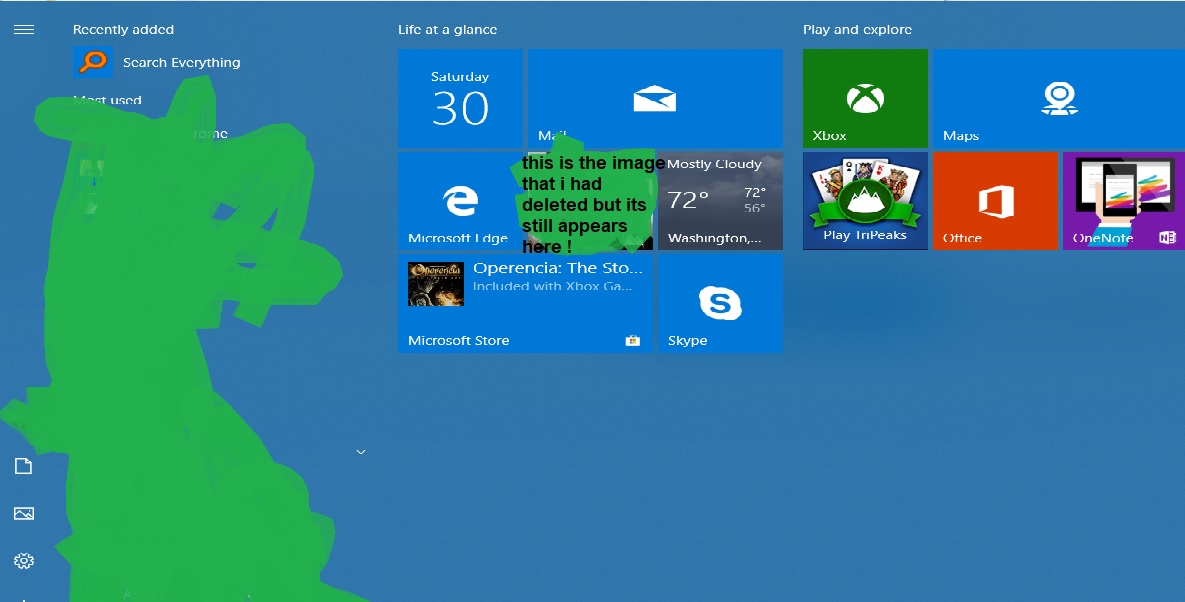Open Settings gear in left rail
This screenshot has width=1185, height=602.
pyautogui.click(x=23, y=561)
